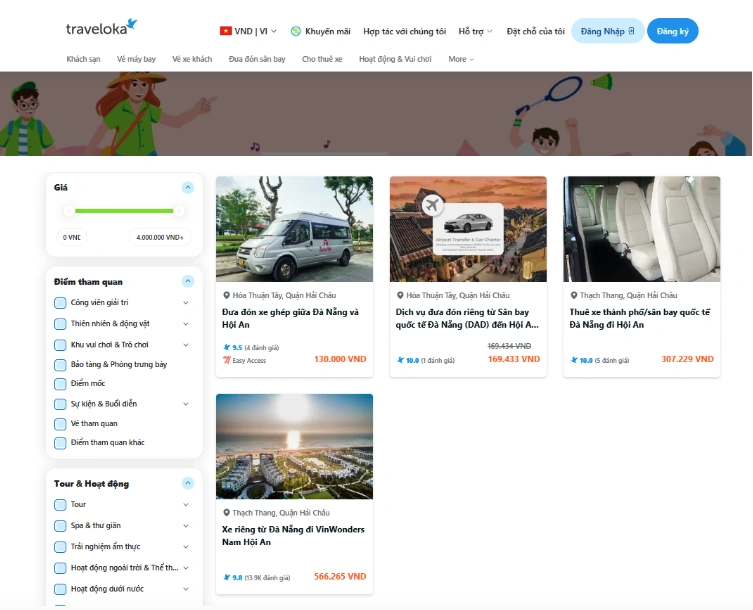Click the Vietnam flag currency icon
This screenshot has height=610, width=753.
[x=225, y=31]
